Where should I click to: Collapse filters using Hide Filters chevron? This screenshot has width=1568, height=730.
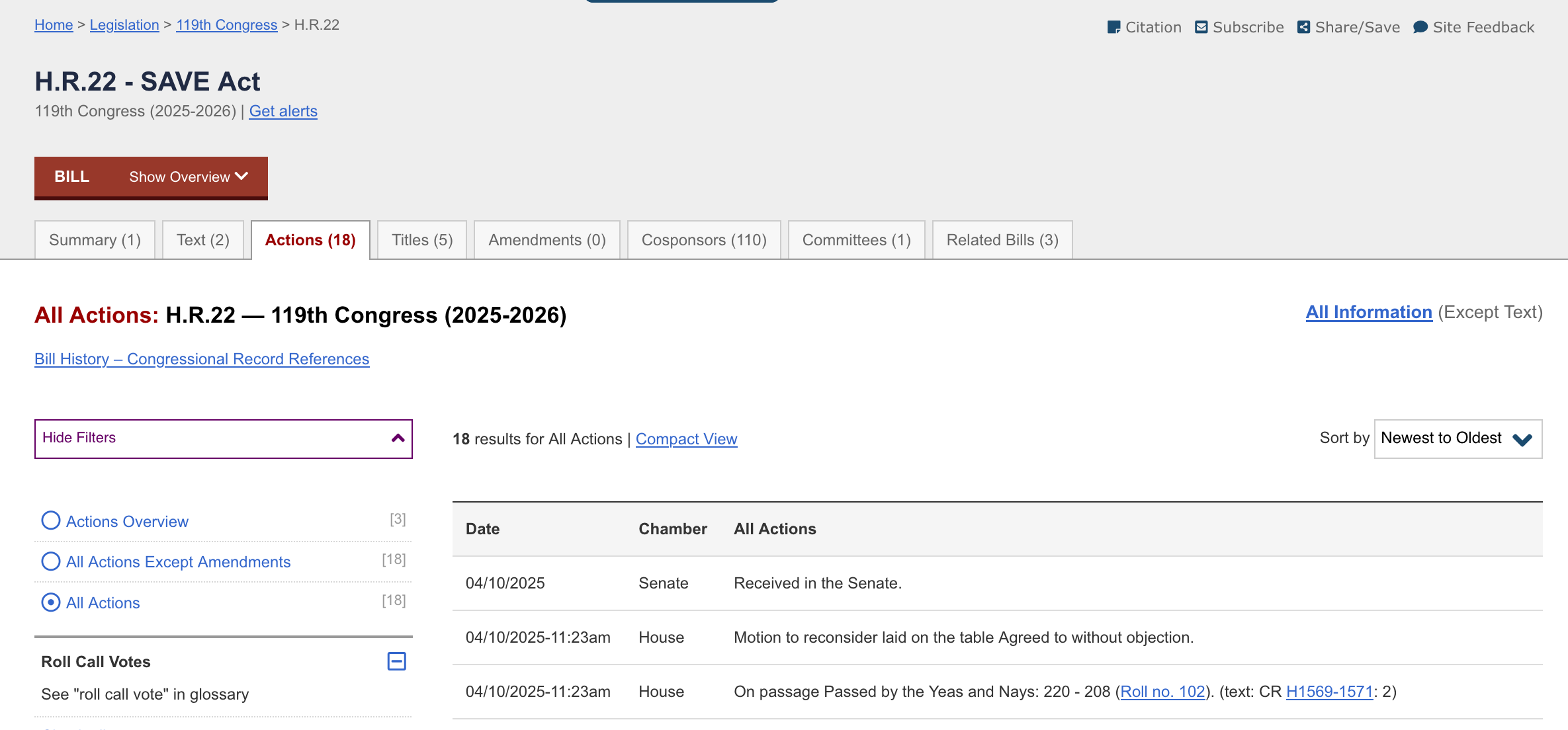(398, 438)
